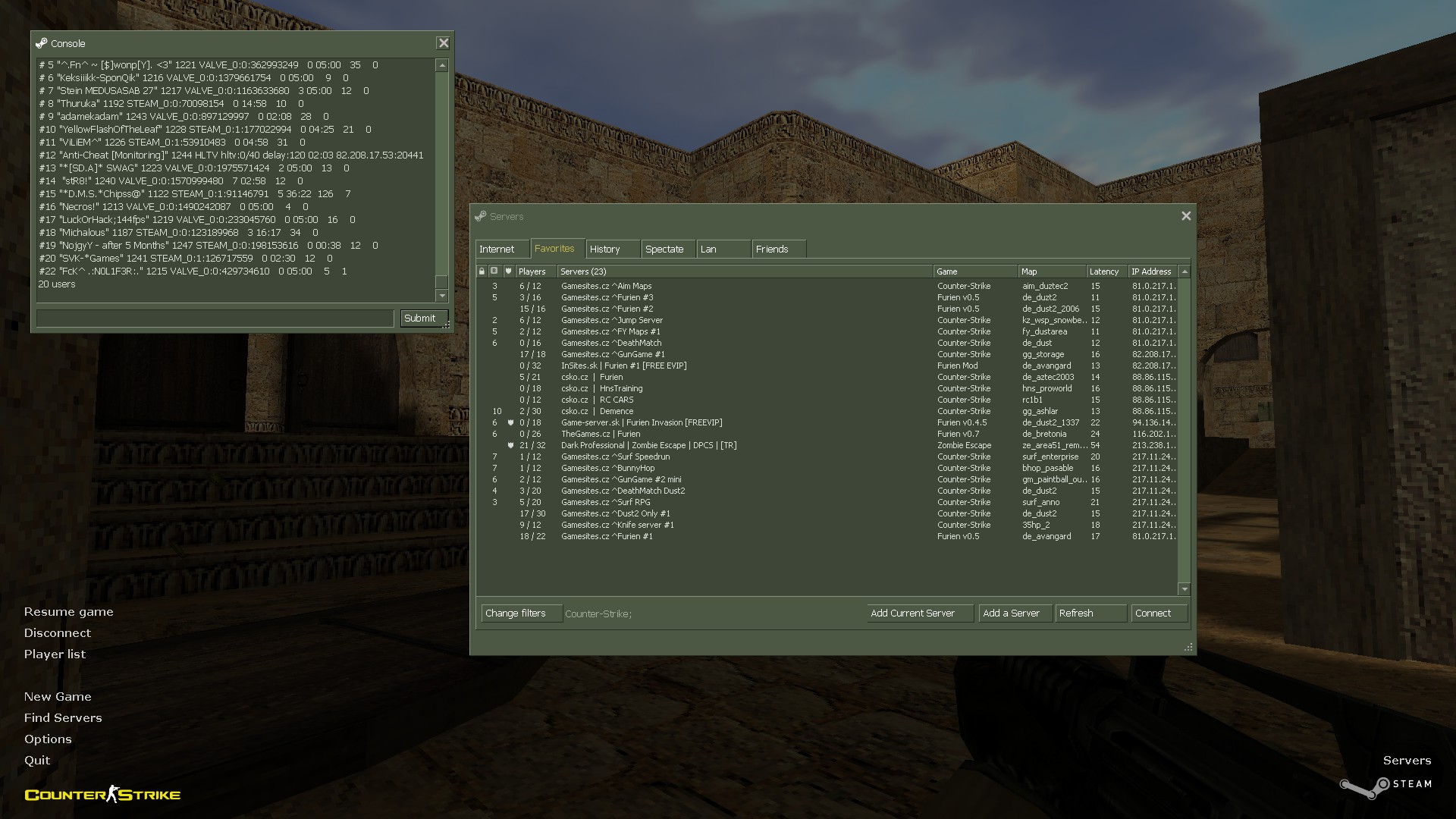
Task: Refresh the favorites server list
Action: (1090, 613)
